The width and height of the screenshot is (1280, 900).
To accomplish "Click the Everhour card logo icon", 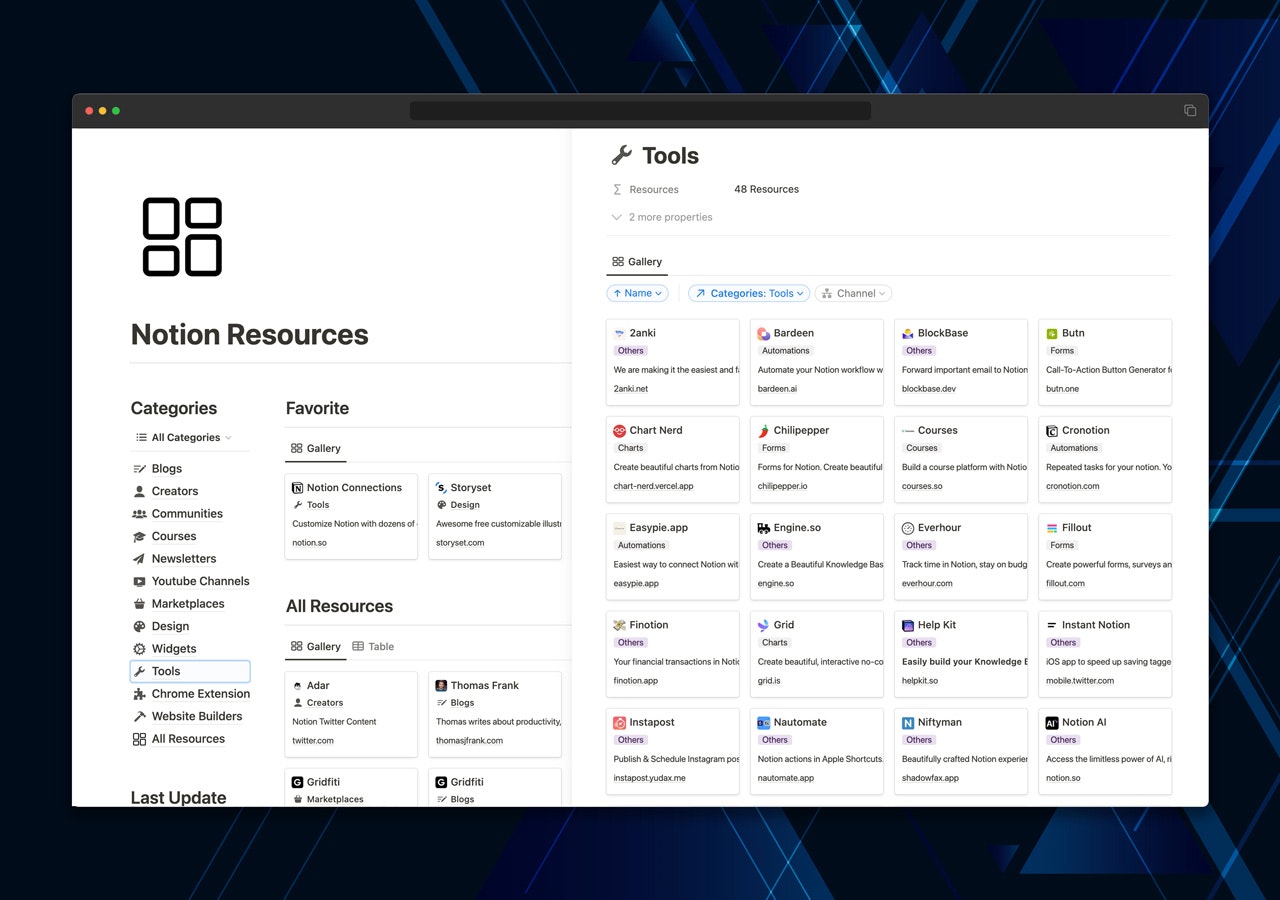I will click(x=908, y=527).
